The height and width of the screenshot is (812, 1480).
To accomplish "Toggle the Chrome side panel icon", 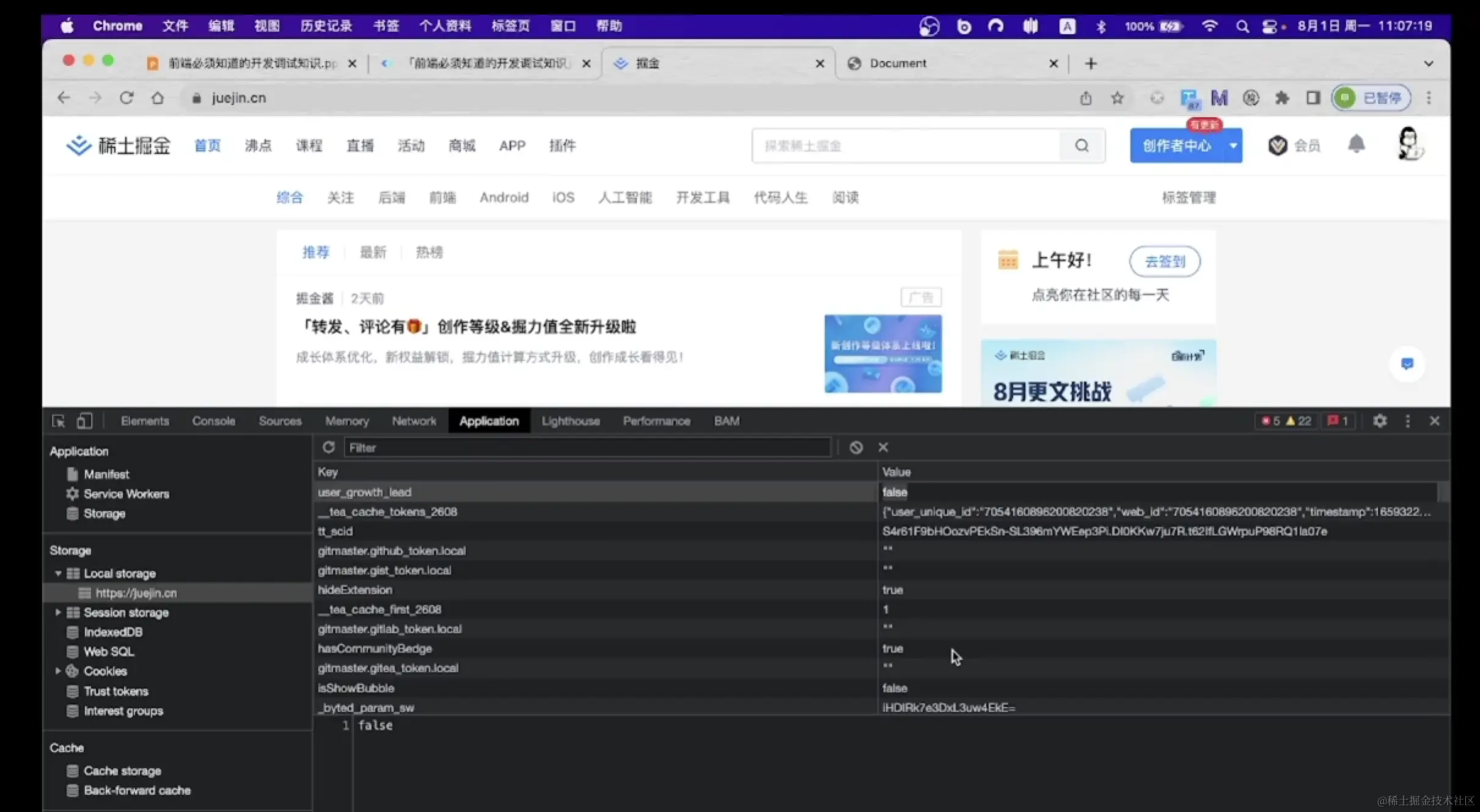I will pyautogui.click(x=1312, y=98).
